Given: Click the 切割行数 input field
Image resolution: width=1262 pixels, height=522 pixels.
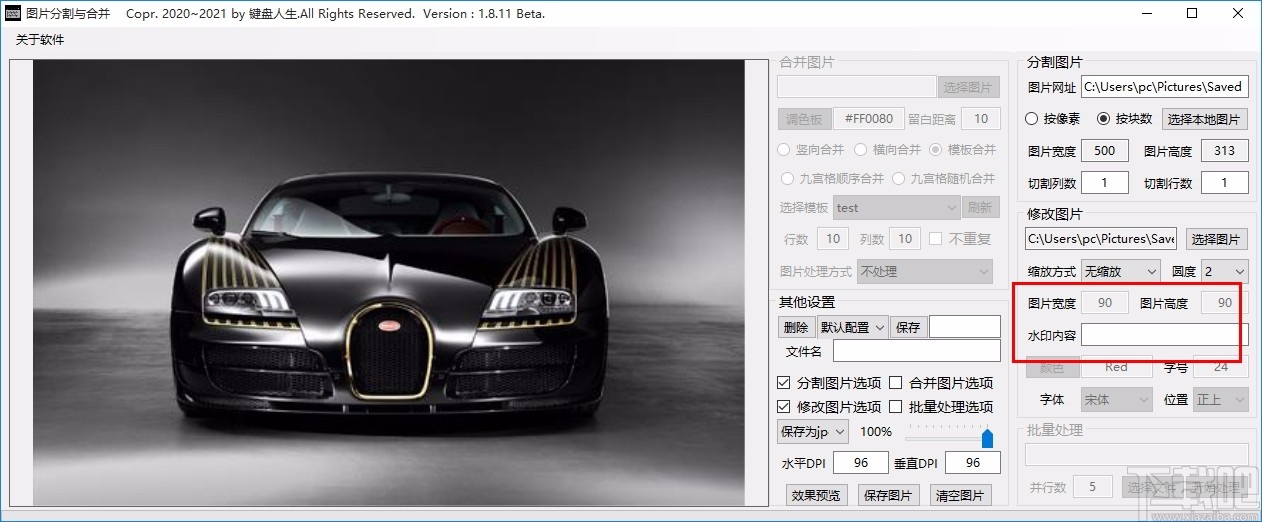Looking at the screenshot, I should tap(1225, 183).
